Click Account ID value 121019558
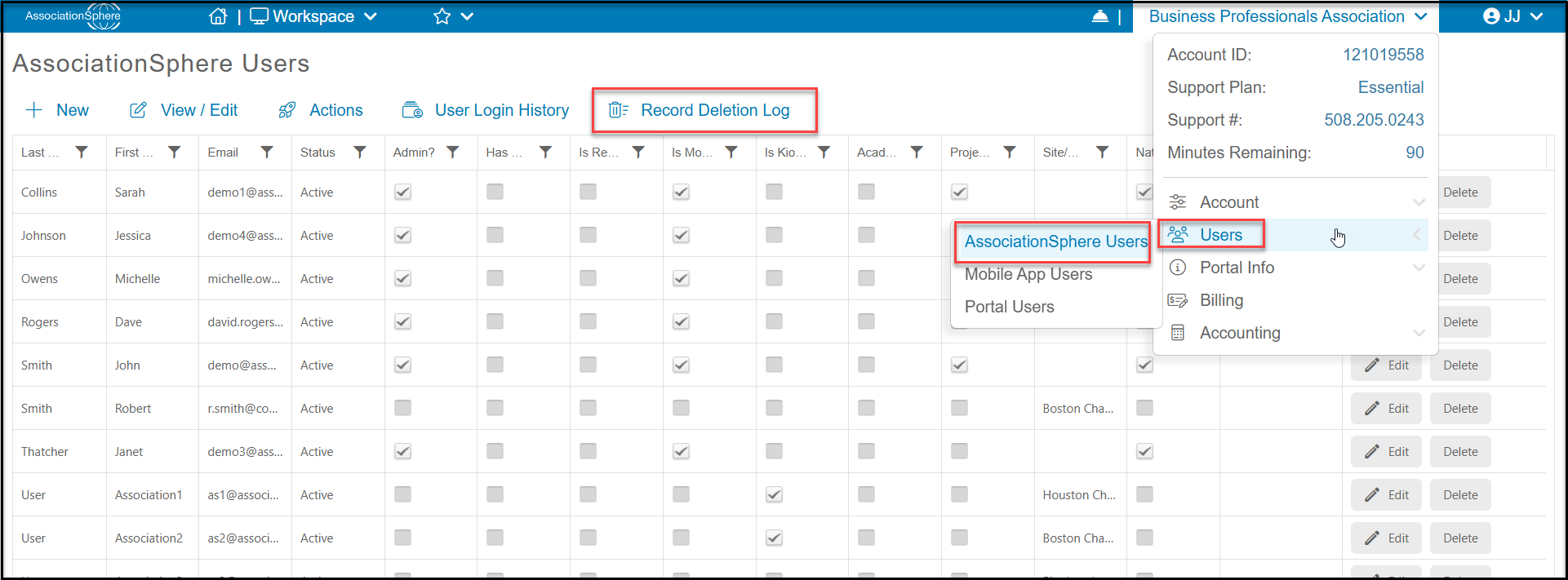 point(1384,55)
